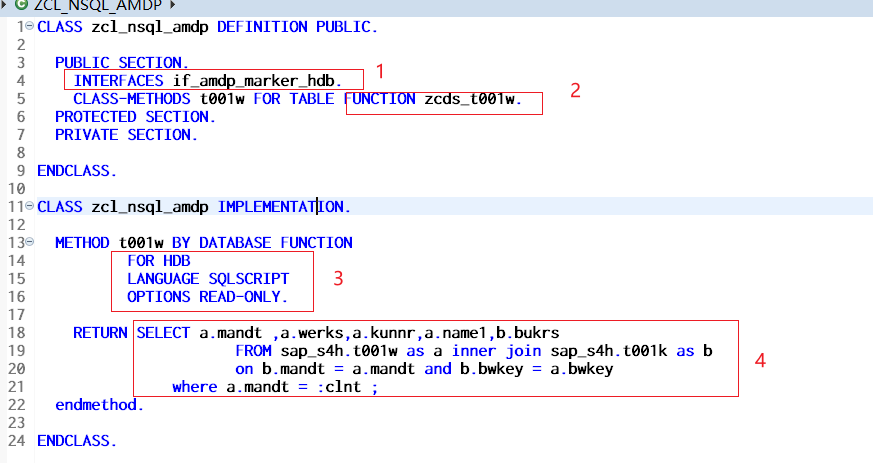Click 'b.bukrs' column on line 18
873x463 pixels.
[x=528, y=333]
